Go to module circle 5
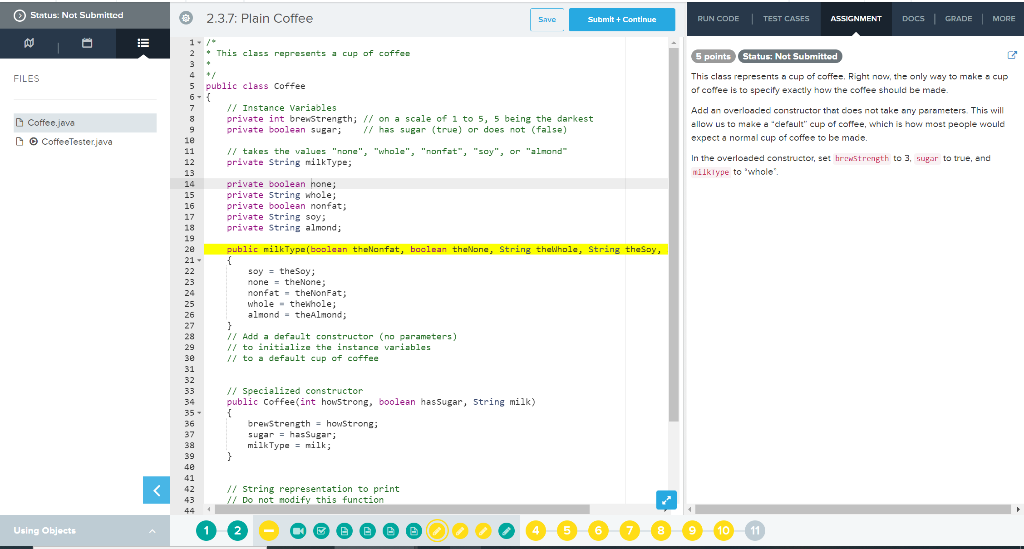1024x549 pixels. pyautogui.click(x=567, y=531)
